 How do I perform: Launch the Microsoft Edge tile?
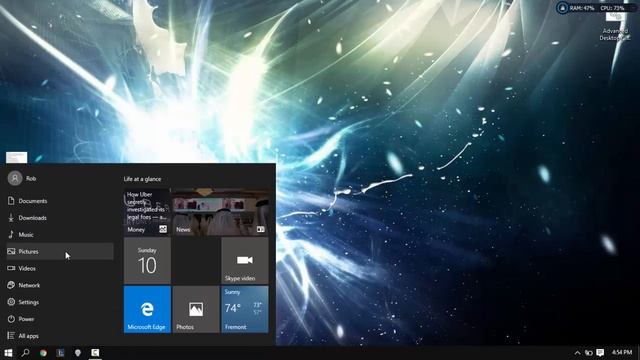click(147, 309)
